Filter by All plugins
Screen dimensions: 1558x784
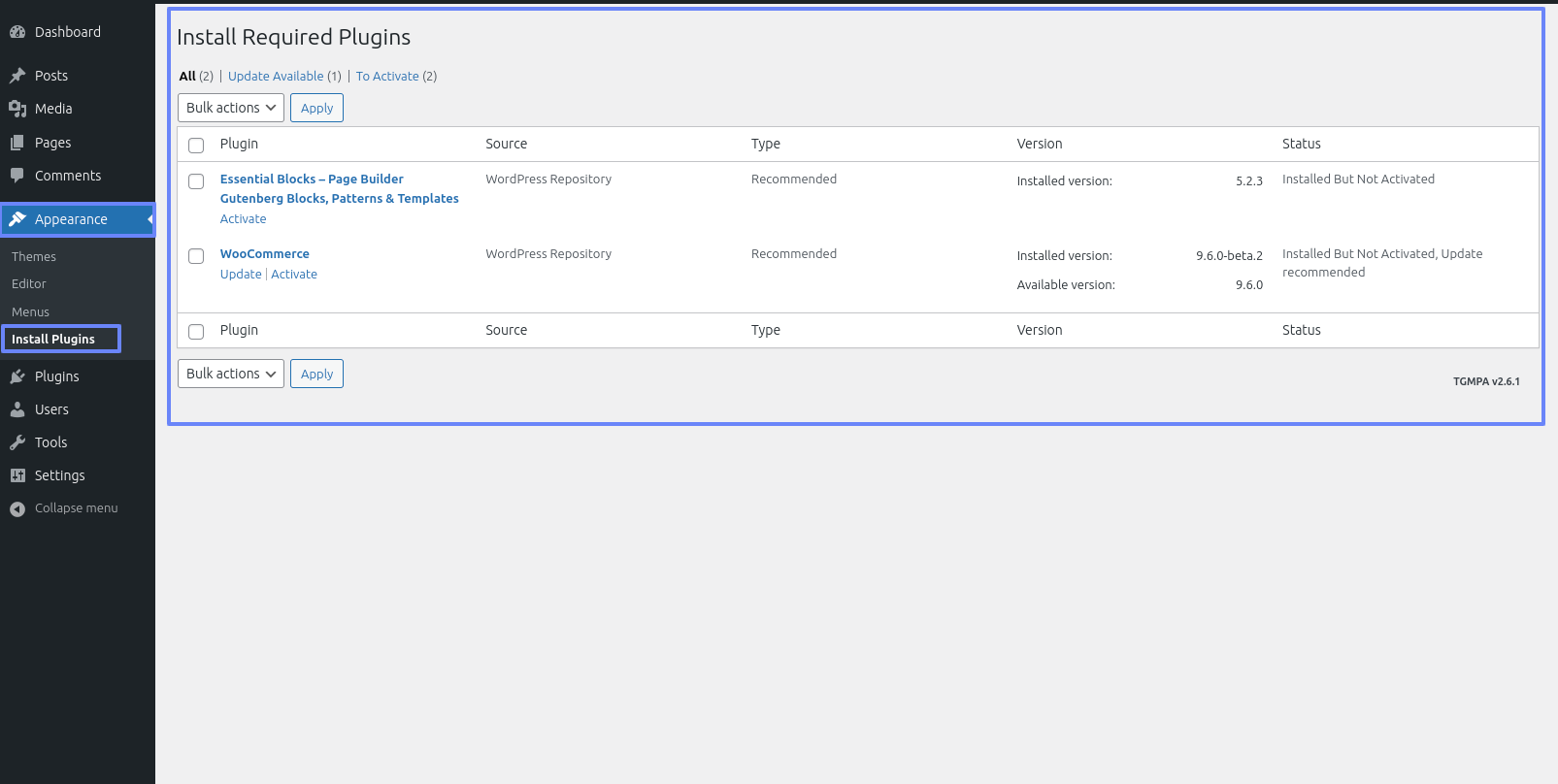[x=187, y=76]
